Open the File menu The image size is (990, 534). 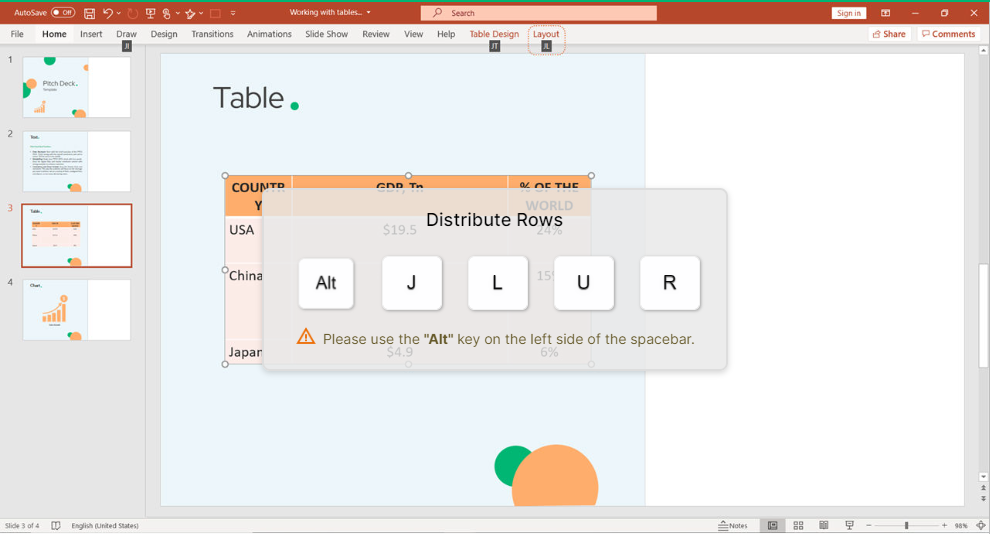17,34
